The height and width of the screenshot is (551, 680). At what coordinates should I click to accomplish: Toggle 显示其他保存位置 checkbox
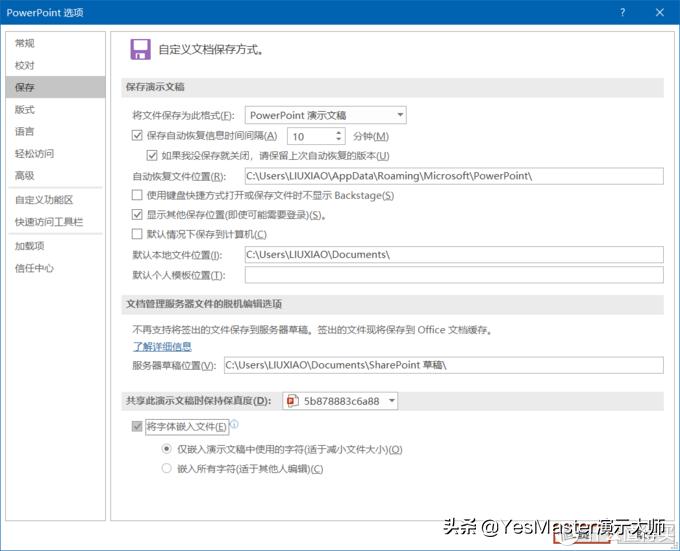tap(137, 214)
